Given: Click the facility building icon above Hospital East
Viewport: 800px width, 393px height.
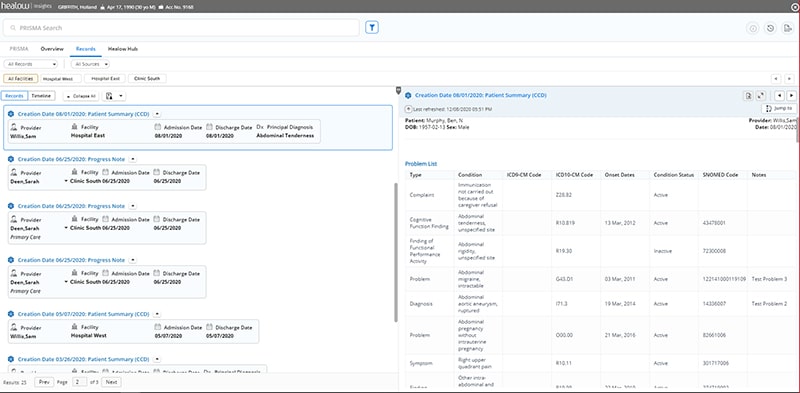Looking at the screenshot, I should pyautogui.click(x=74, y=127).
